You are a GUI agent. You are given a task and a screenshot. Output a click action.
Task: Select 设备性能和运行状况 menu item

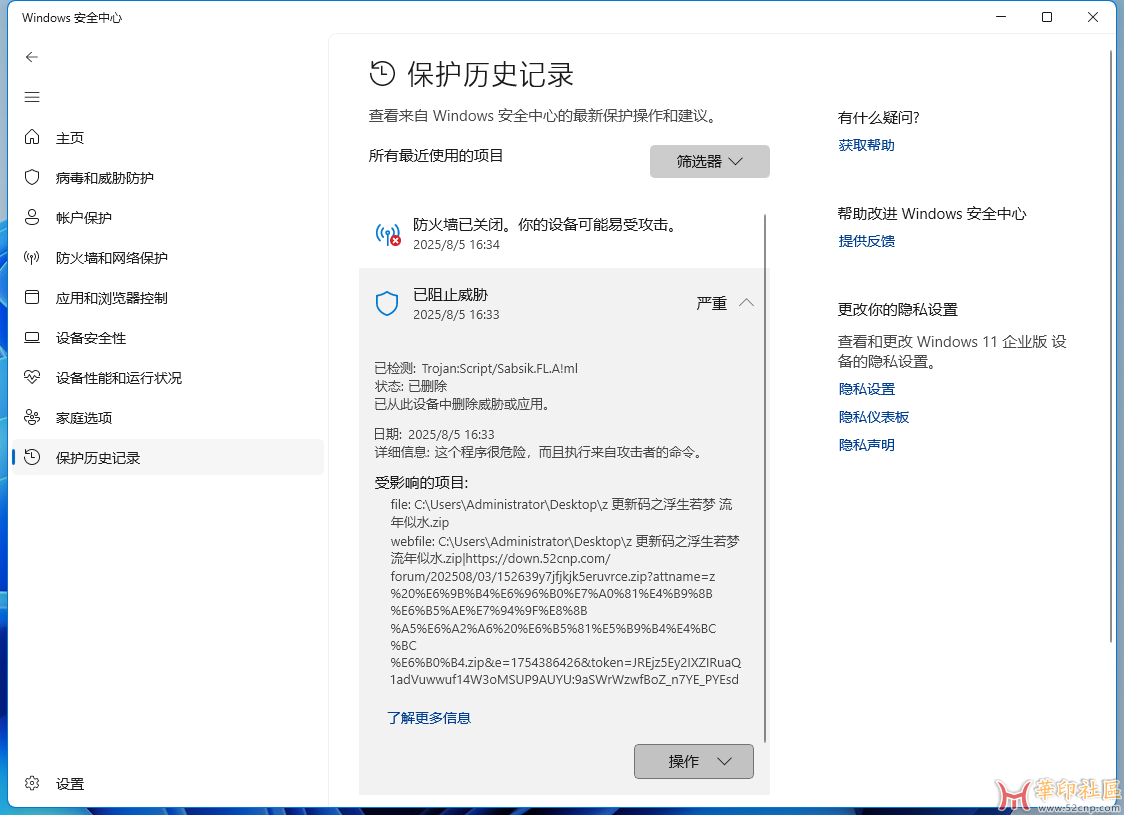click(168, 378)
